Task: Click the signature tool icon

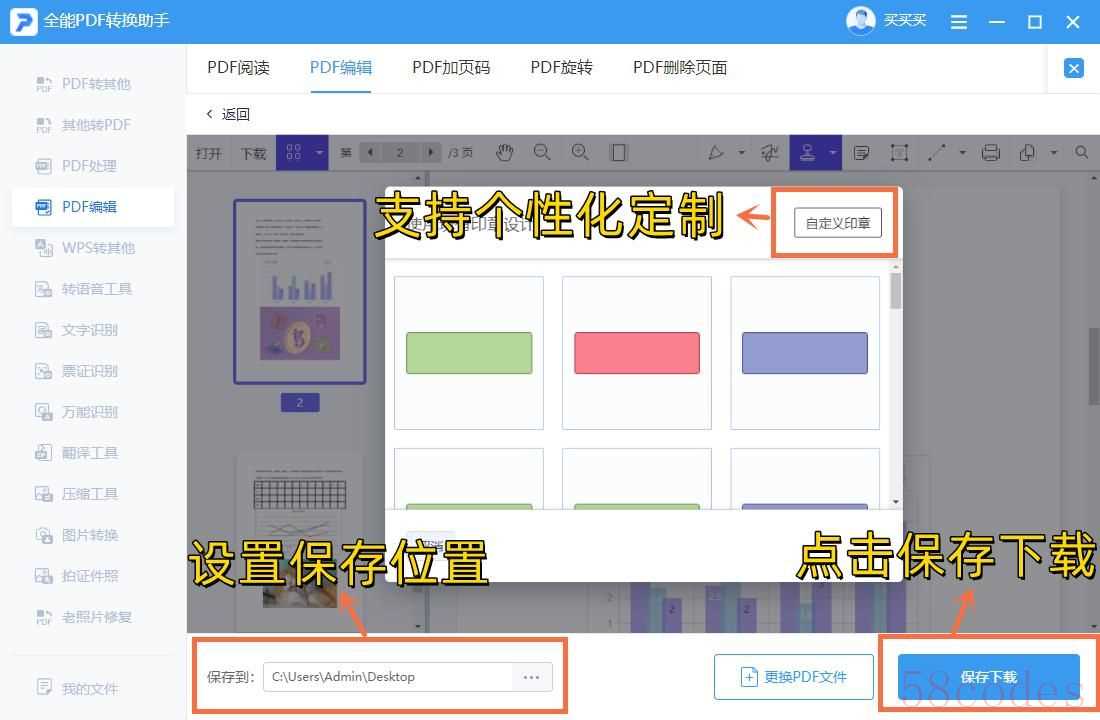Action: click(769, 153)
